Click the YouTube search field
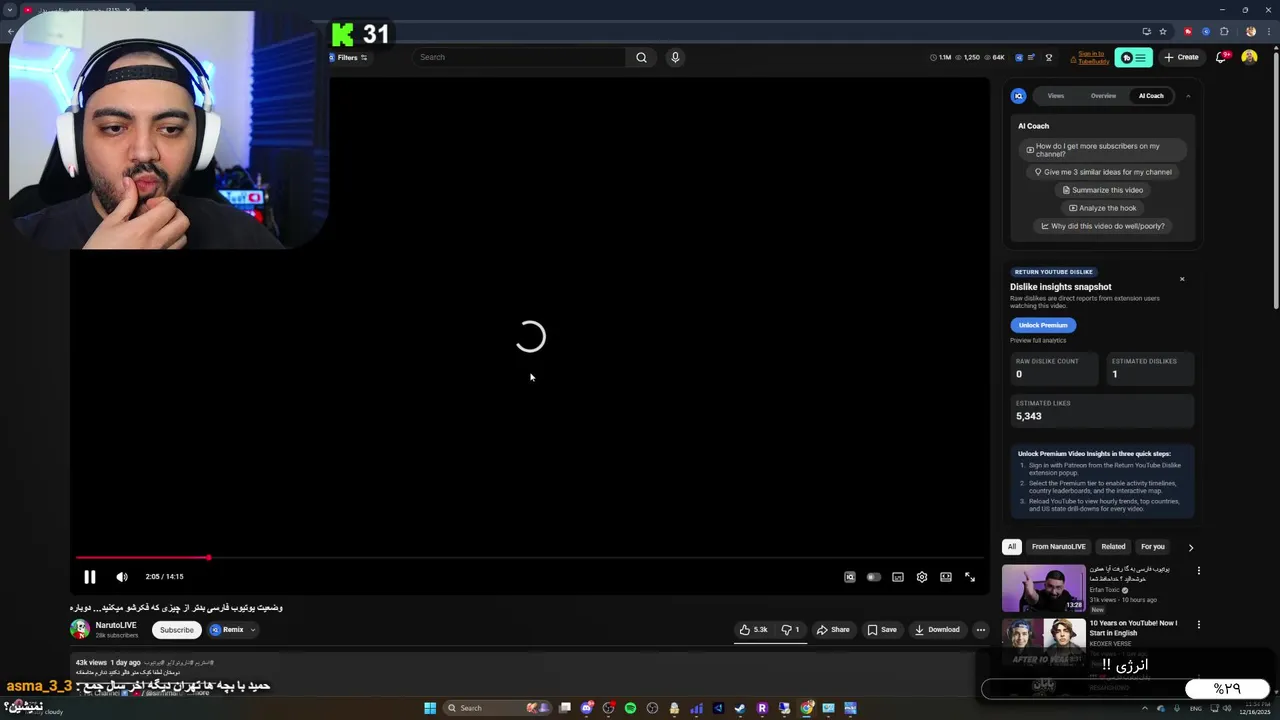 pyautogui.click(x=520, y=57)
